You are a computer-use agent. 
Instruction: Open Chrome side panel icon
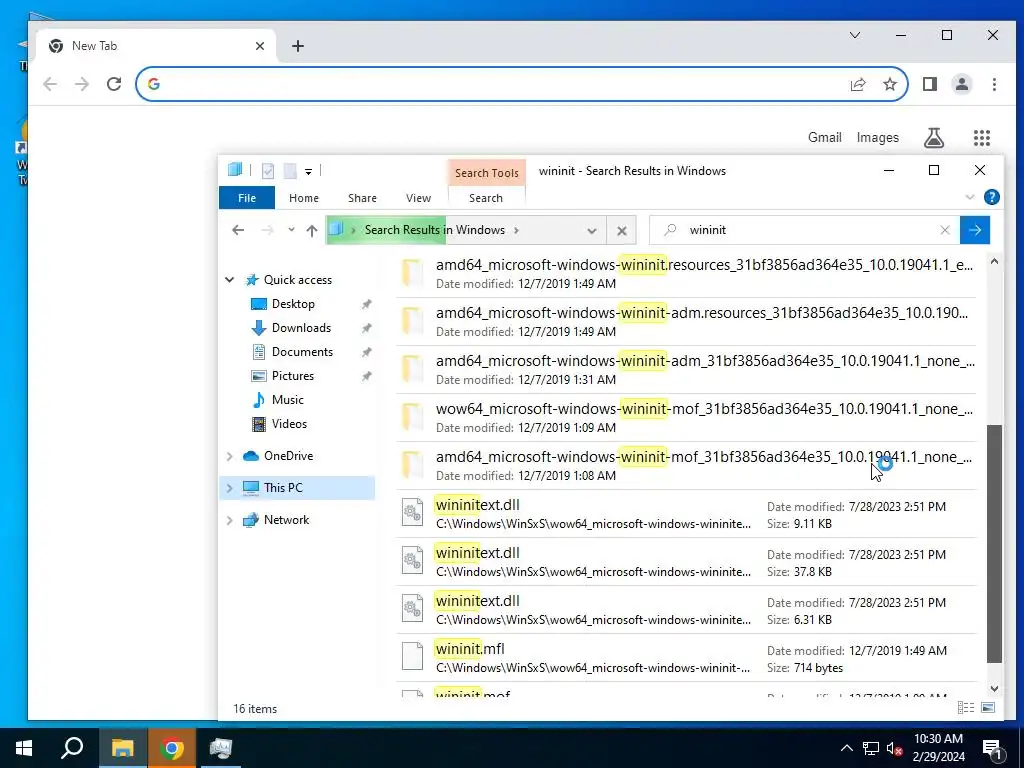[x=930, y=84]
